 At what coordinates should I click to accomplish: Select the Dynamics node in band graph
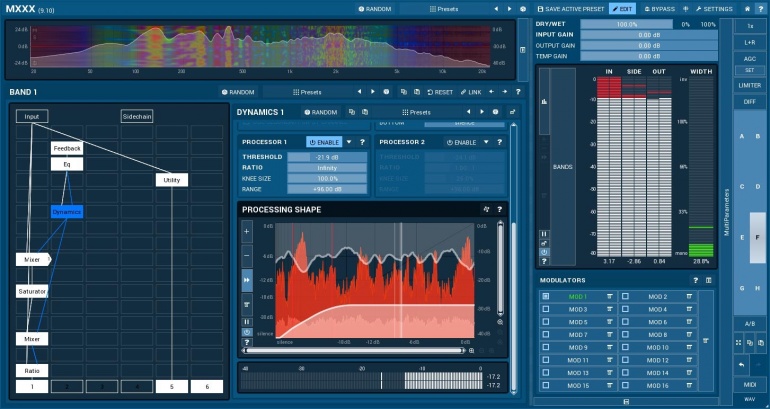point(66,212)
